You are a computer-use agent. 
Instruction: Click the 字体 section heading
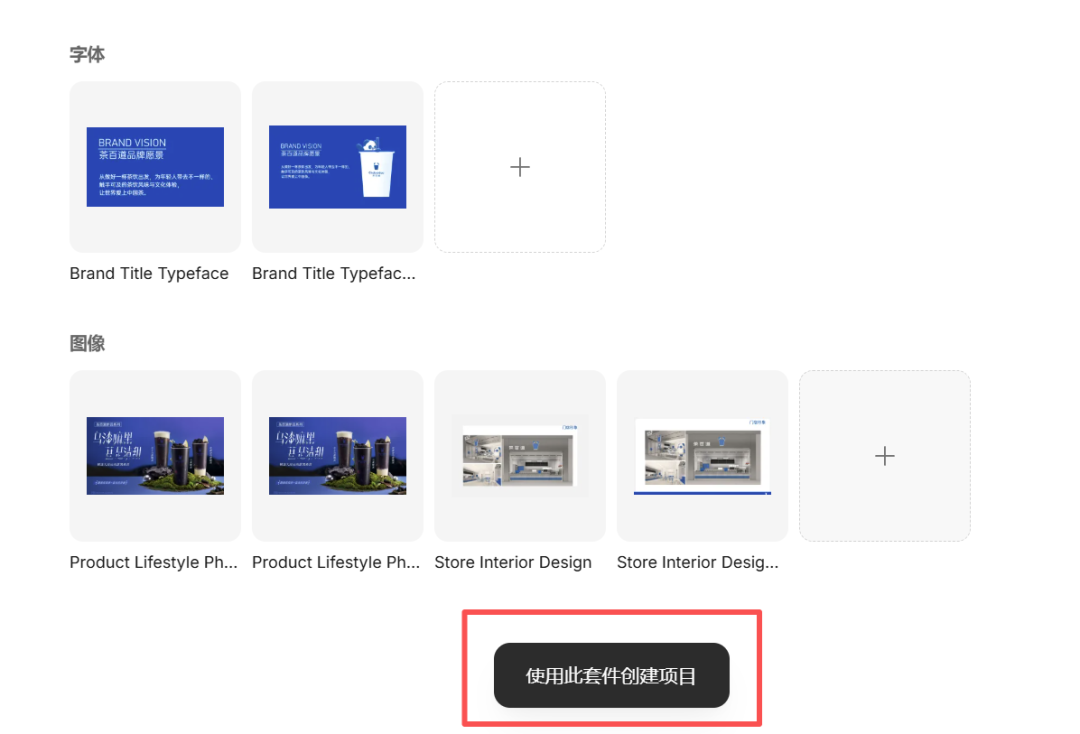(87, 55)
